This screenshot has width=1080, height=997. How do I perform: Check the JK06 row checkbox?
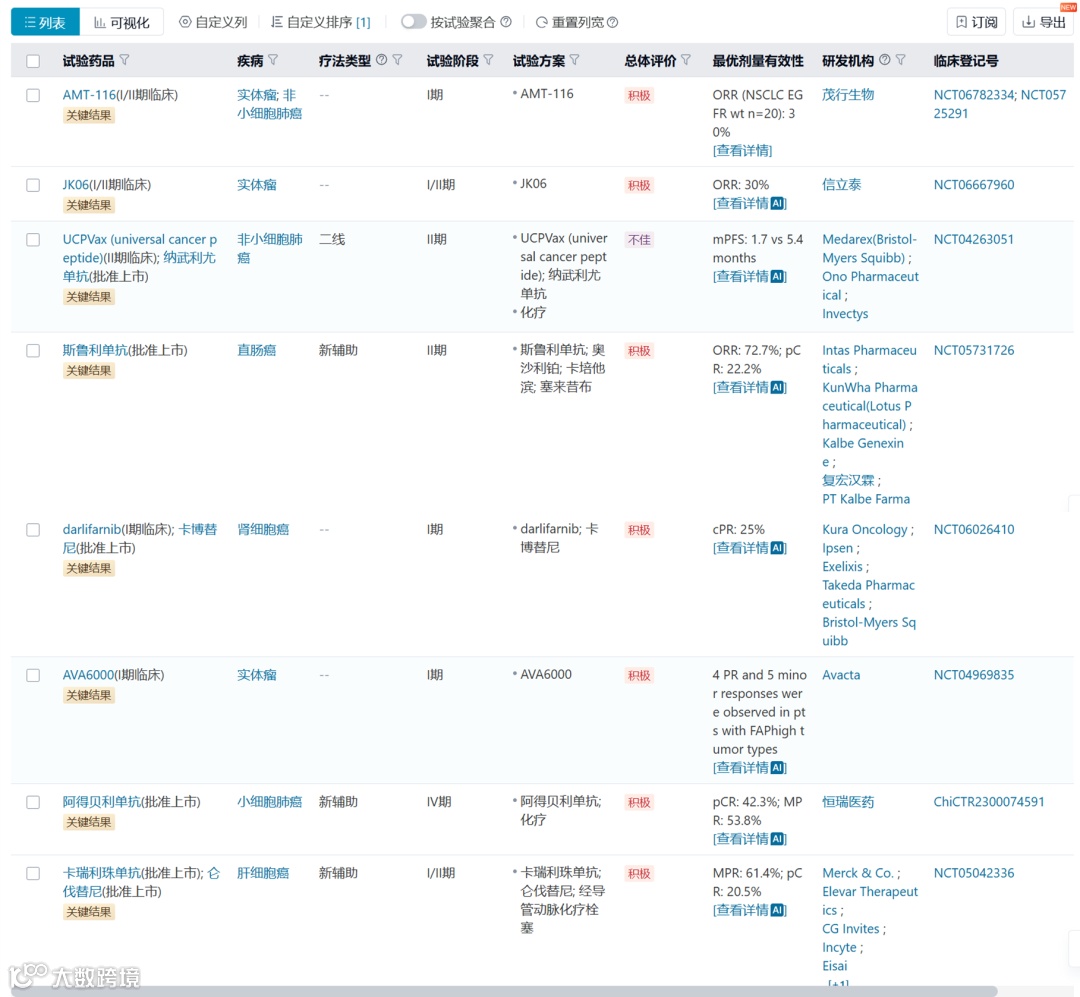point(33,185)
